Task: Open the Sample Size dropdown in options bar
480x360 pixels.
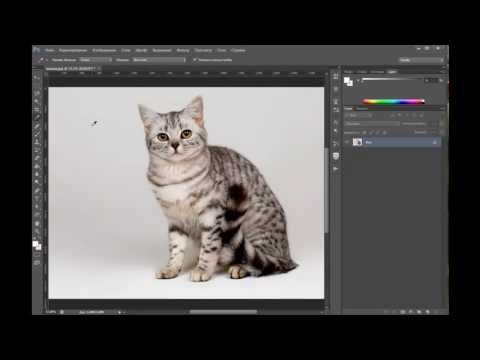Action: [95, 60]
